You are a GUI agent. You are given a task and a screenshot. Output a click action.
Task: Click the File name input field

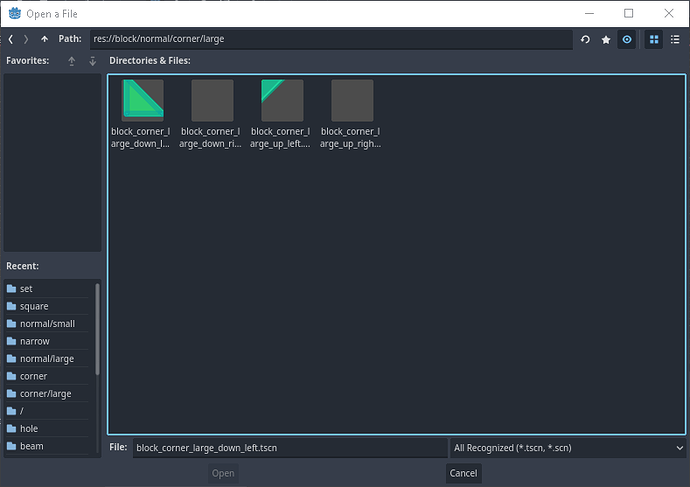[290, 448]
